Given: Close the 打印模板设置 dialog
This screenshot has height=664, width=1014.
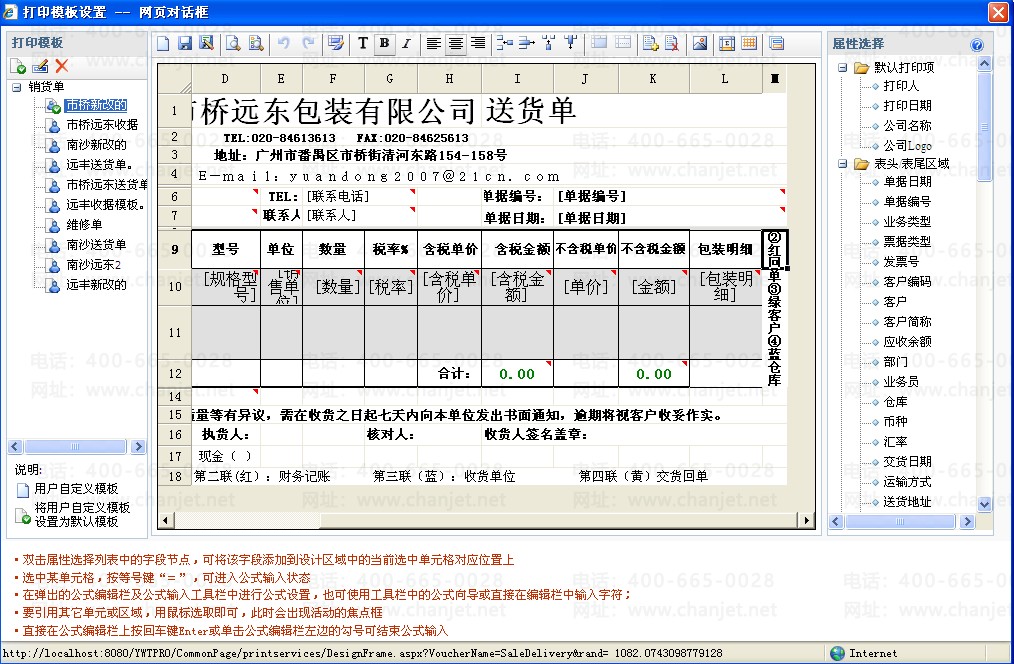Looking at the screenshot, I should (998, 12).
